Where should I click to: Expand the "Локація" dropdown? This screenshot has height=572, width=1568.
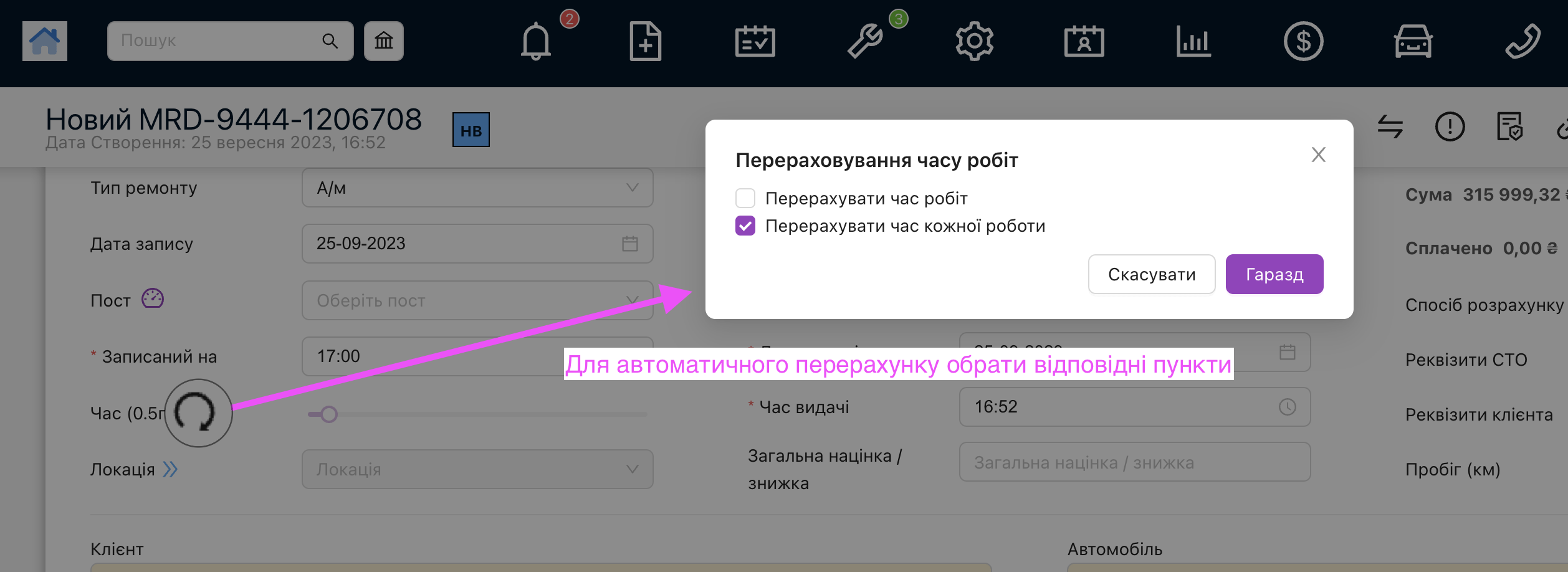click(477, 469)
